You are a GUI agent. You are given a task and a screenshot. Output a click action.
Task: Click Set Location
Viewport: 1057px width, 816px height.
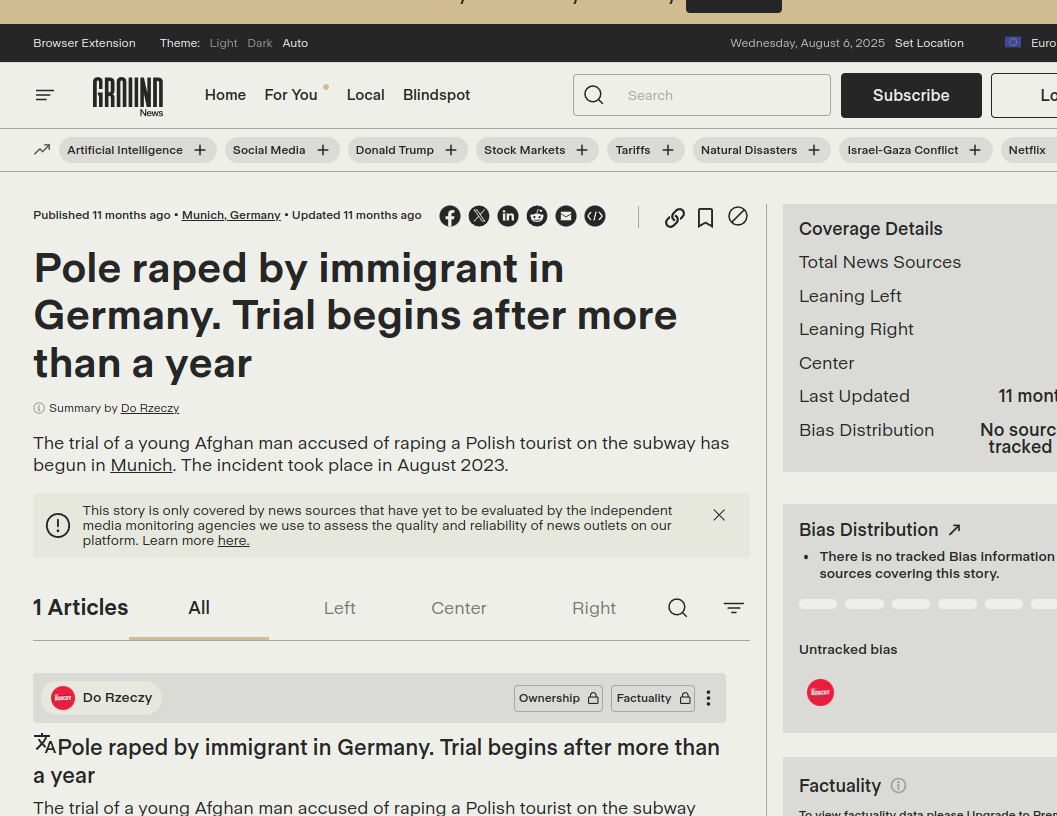pyautogui.click(x=929, y=43)
